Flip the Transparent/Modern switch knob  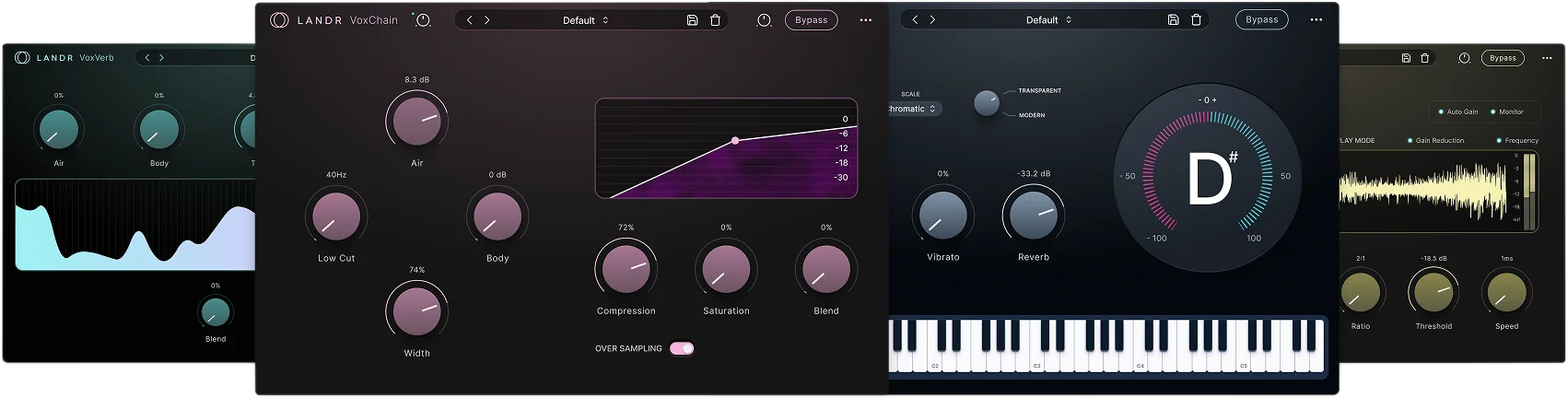987,103
